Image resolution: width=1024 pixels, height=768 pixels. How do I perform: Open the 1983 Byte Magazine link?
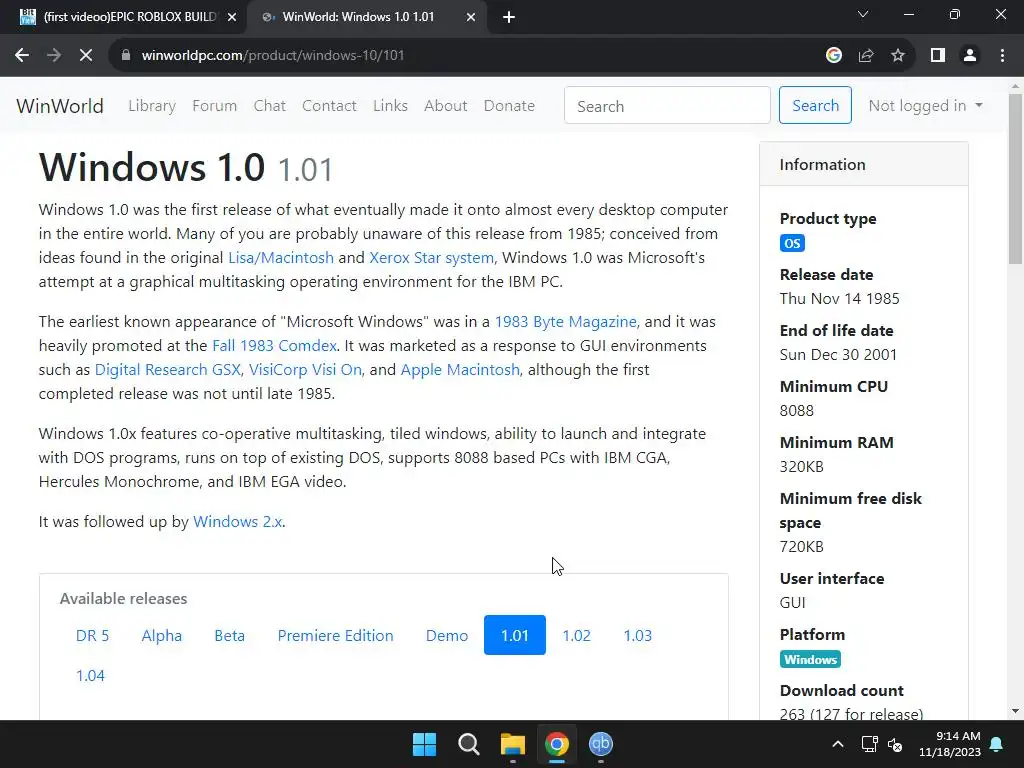(x=566, y=322)
